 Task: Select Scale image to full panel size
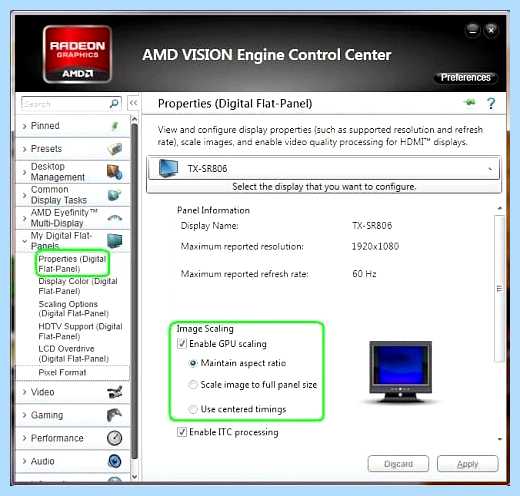pyautogui.click(x=193, y=385)
